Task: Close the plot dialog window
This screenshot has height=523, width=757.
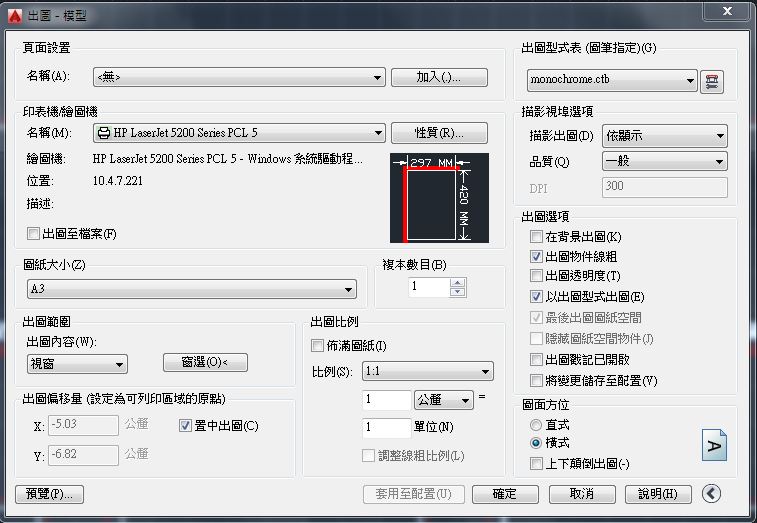Action: (x=727, y=11)
